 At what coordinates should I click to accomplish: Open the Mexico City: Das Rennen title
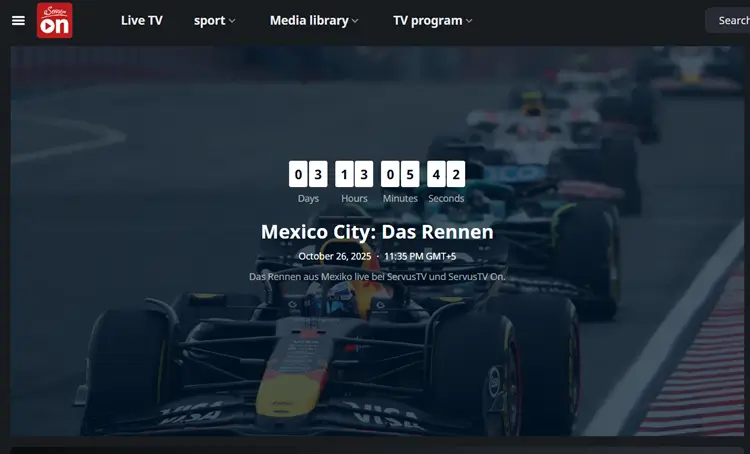click(x=377, y=232)
